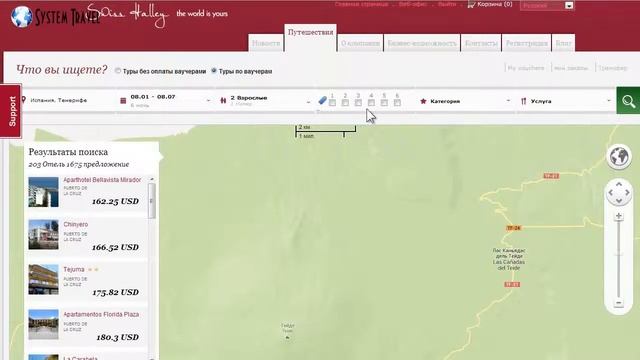This screenshot has width=640, height=360.
Task: Open the date range 08.01 - 08.07 dropdown
Action: click(166, 100)
